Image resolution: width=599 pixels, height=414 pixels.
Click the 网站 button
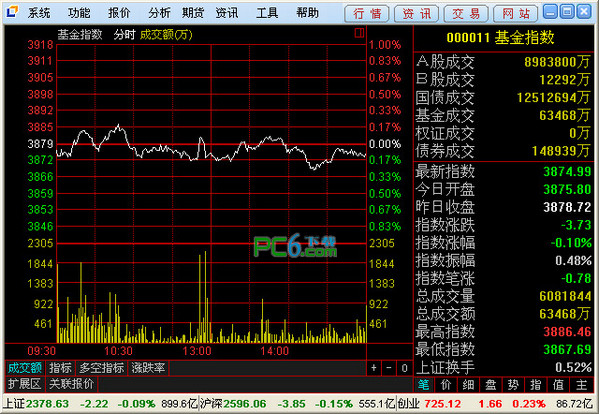(516, 14)
